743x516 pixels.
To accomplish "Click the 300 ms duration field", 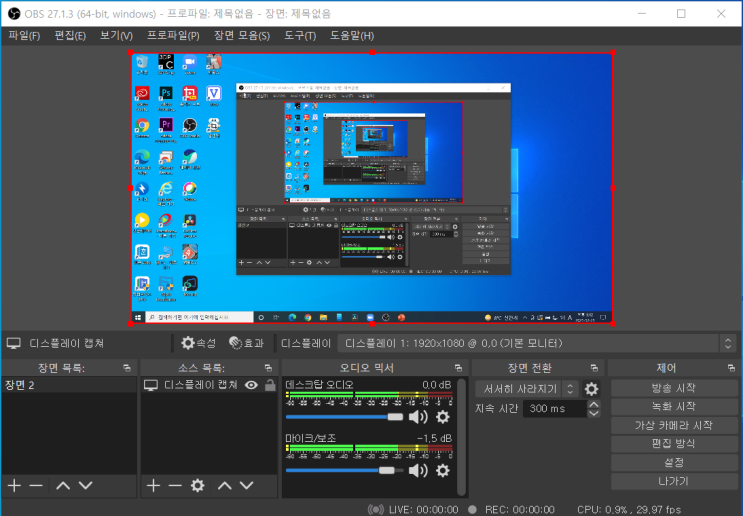I will click(x=555, y=408).
